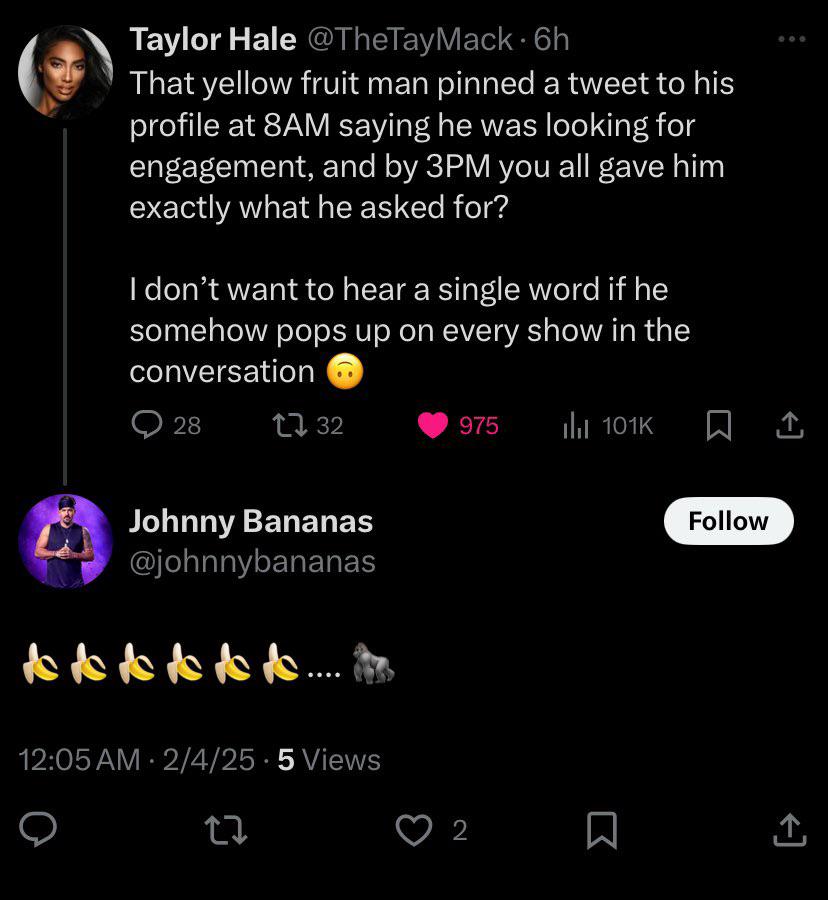Bookmark Johnny Bananas' tweet
828x900 pixels.
tap(601, 829)
